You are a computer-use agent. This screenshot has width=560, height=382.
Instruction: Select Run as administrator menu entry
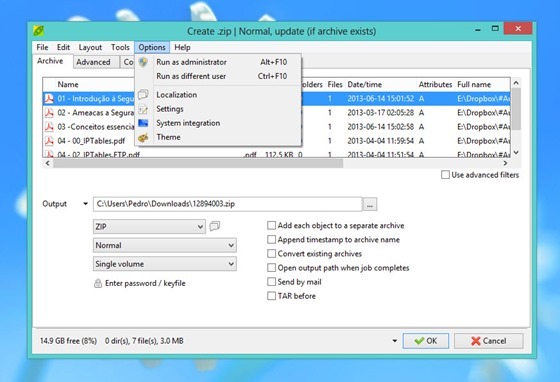pos(218,62)
